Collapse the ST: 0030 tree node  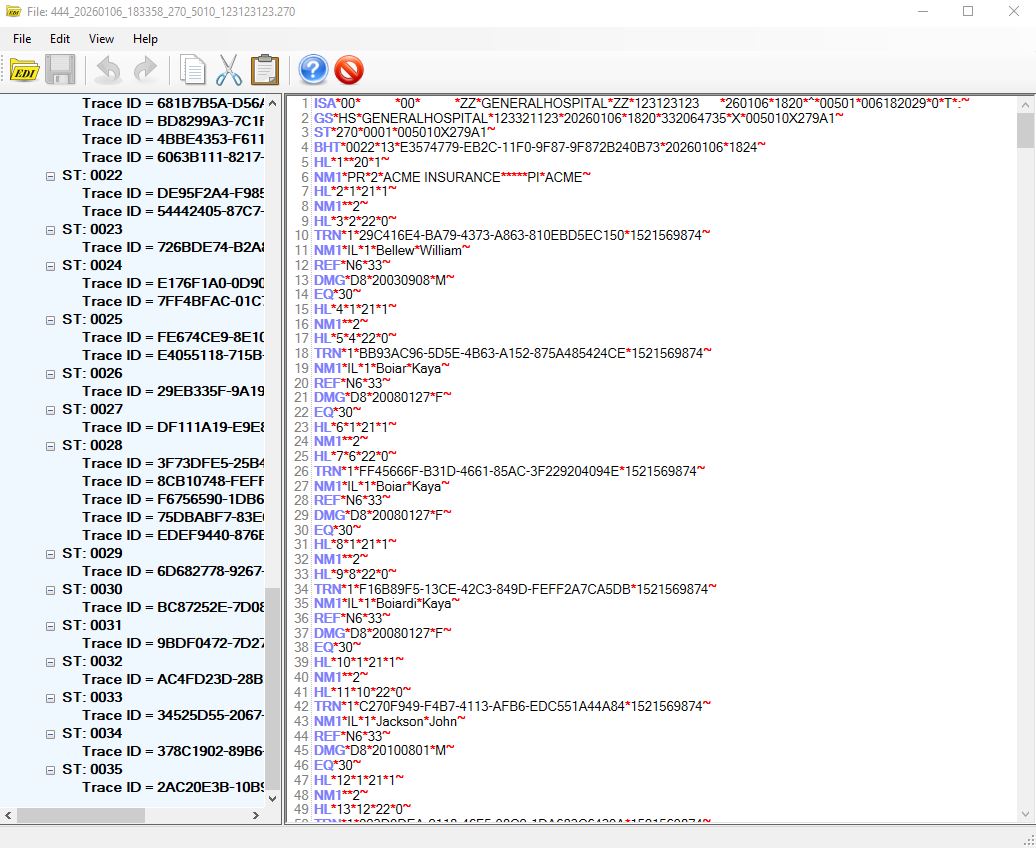point(50,590)
